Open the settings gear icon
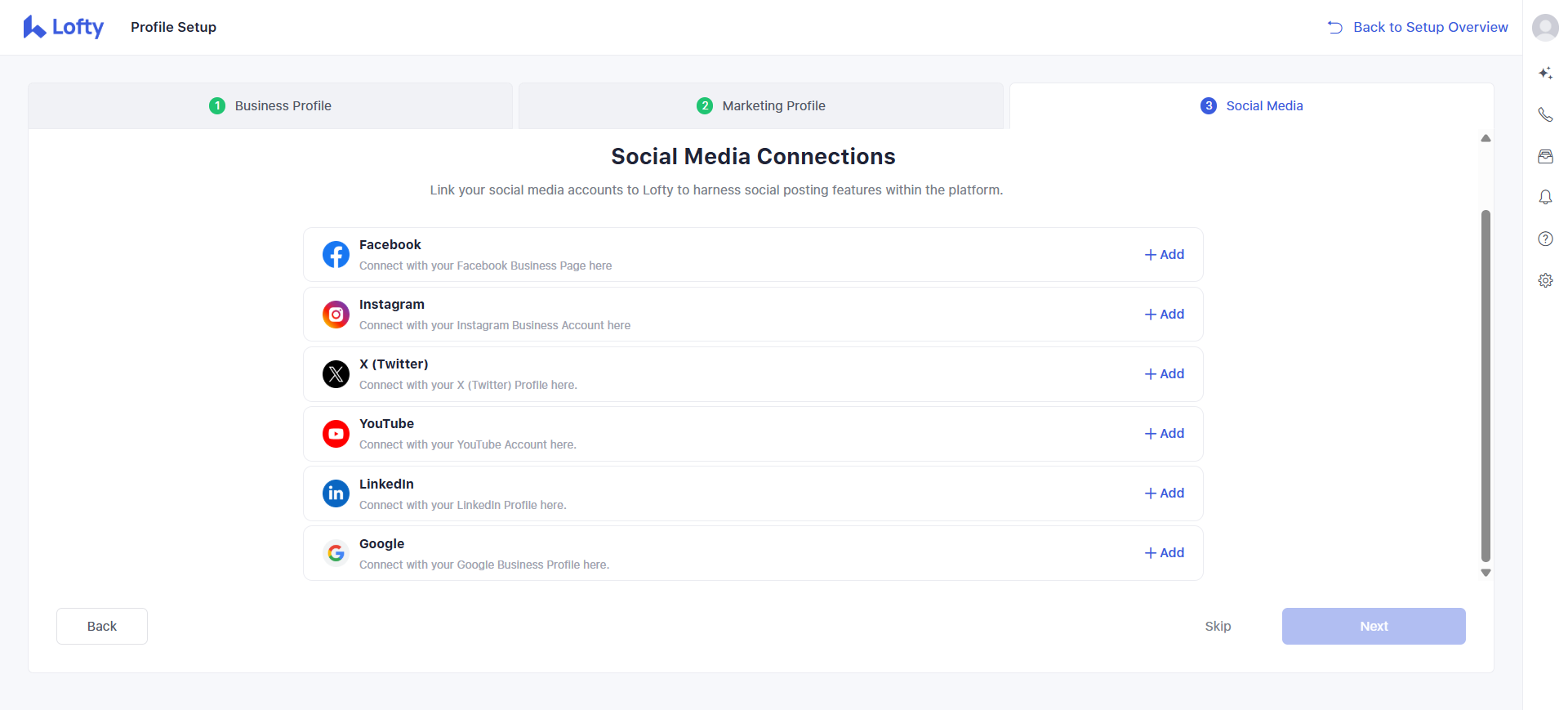This screenshot has height=710, width=1568. pos(1545,280)
